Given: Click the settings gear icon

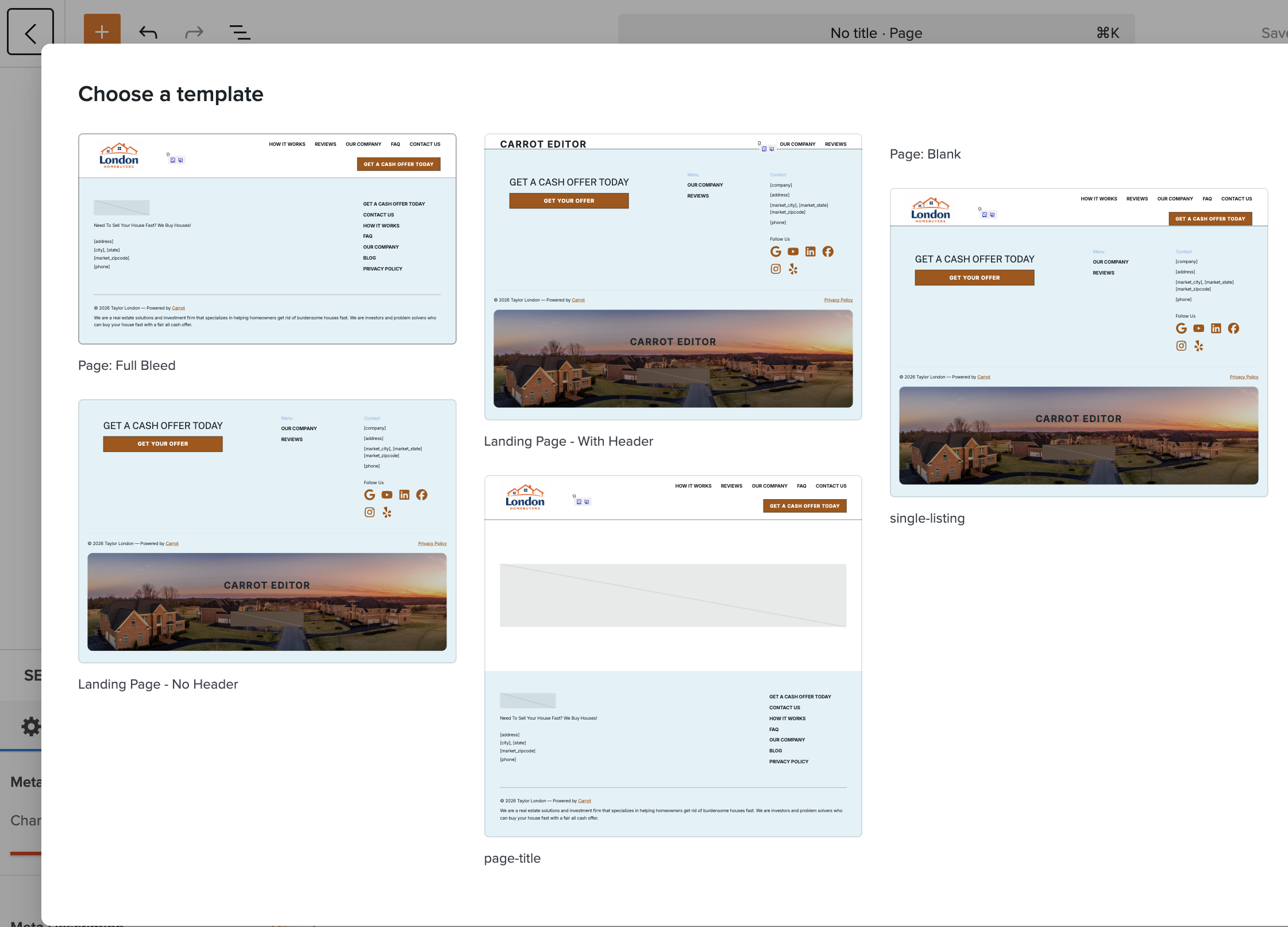Looking at the screenshot, I should [x=30, y=727].
